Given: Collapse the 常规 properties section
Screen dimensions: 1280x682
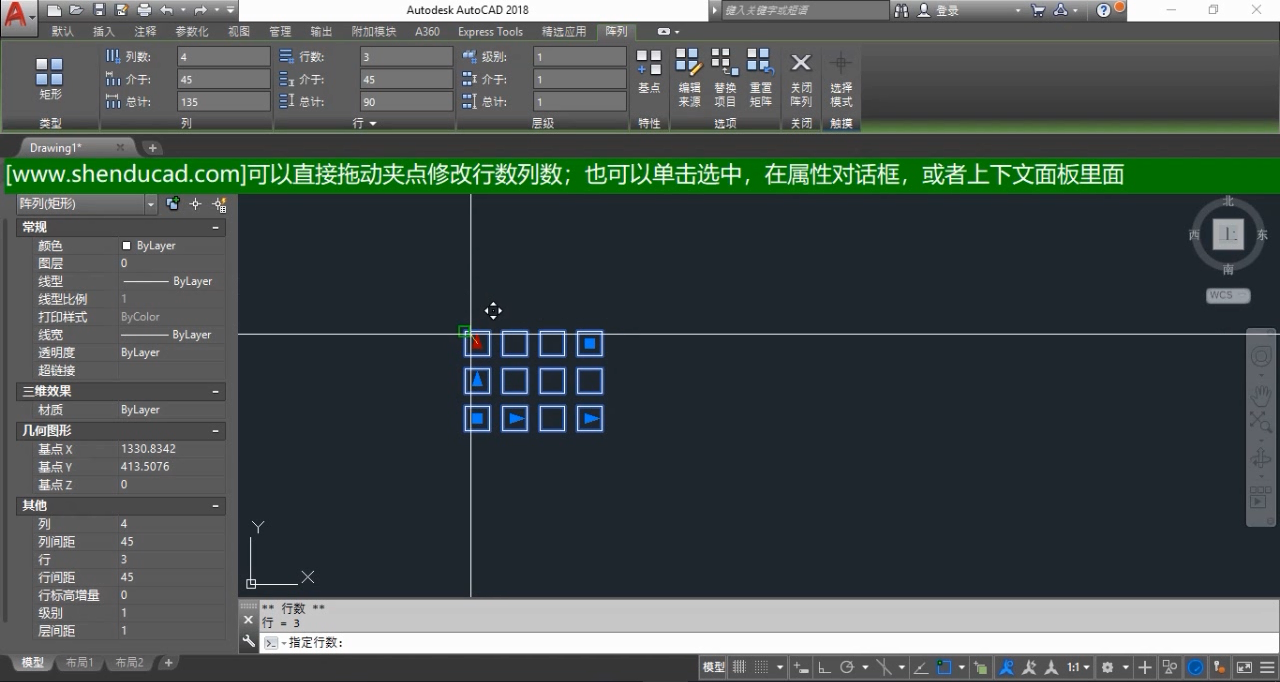Looking at the screenshot, I should [x=216, y=227].
